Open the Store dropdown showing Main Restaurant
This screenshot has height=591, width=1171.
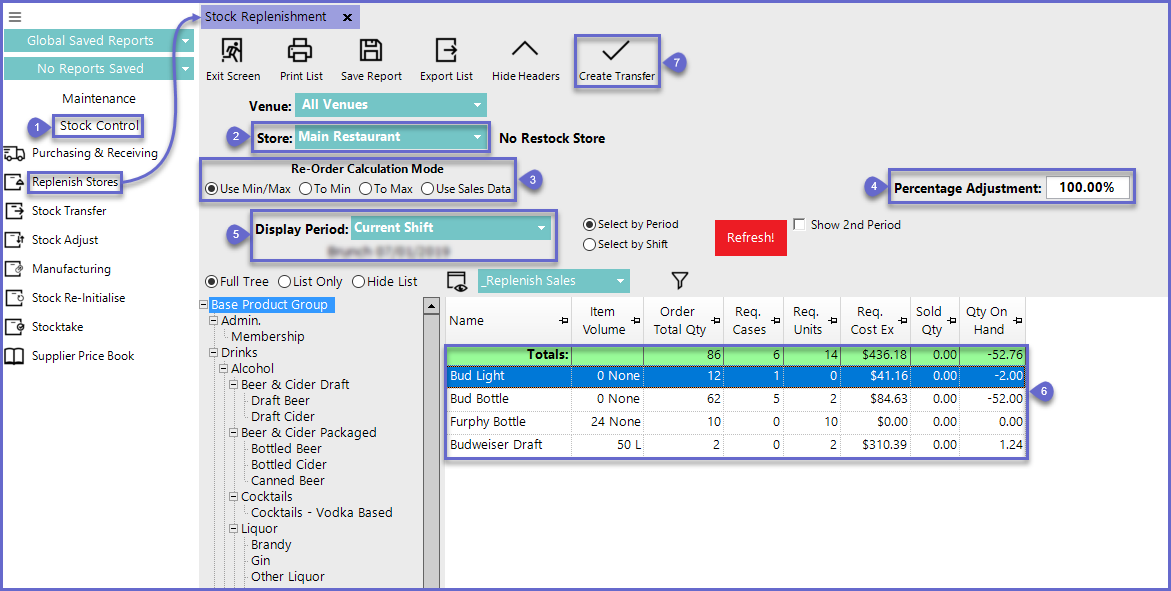(x=390, y=137)
